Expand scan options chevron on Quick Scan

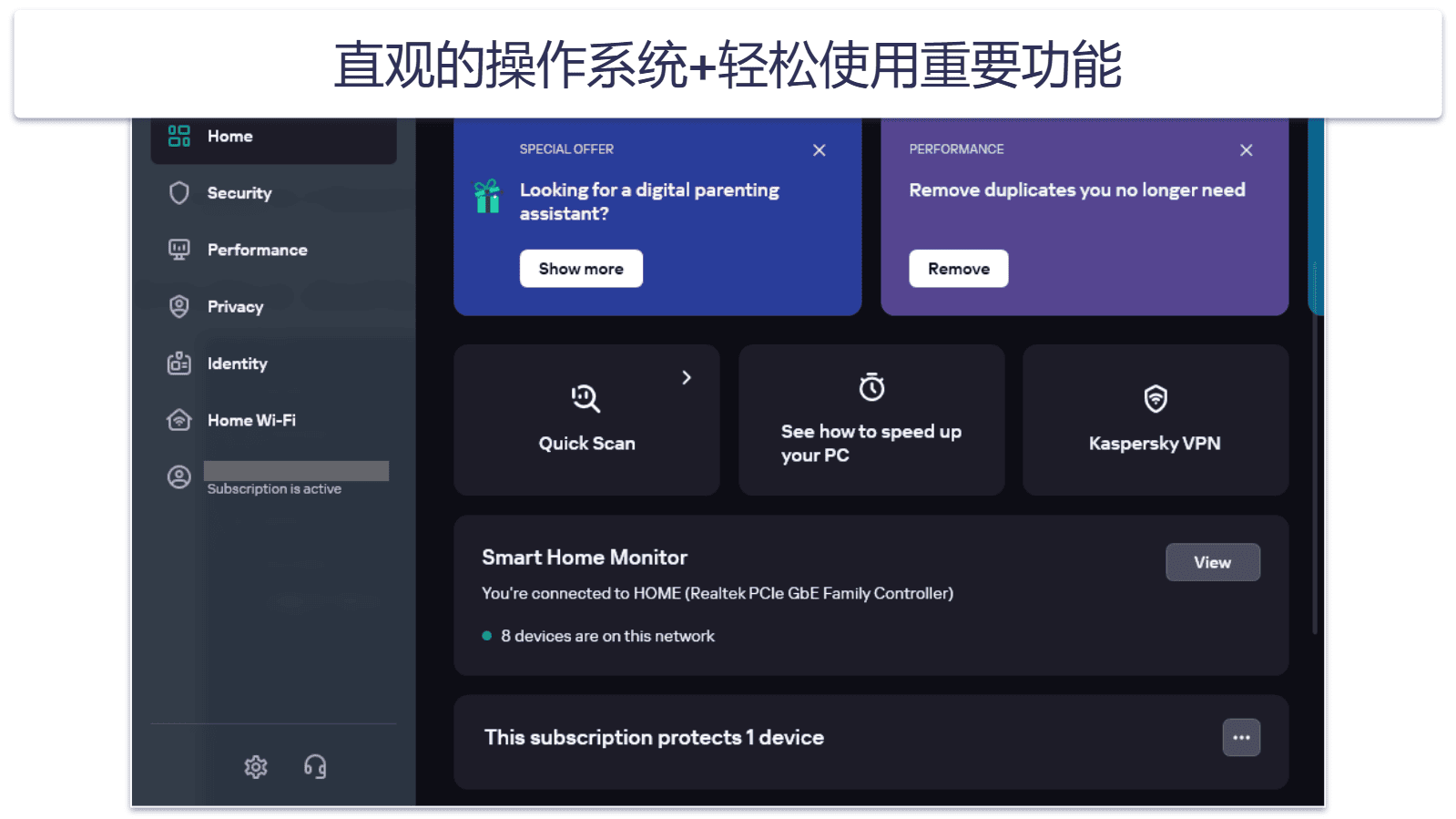(687, 377)
